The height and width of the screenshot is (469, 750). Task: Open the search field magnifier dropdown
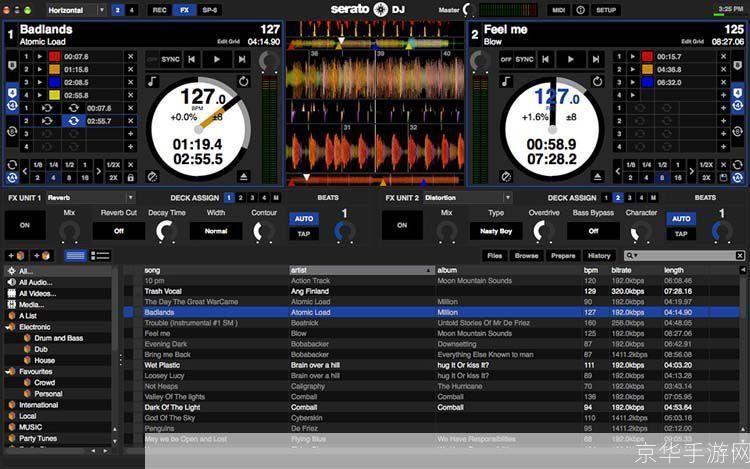point(632,256)
